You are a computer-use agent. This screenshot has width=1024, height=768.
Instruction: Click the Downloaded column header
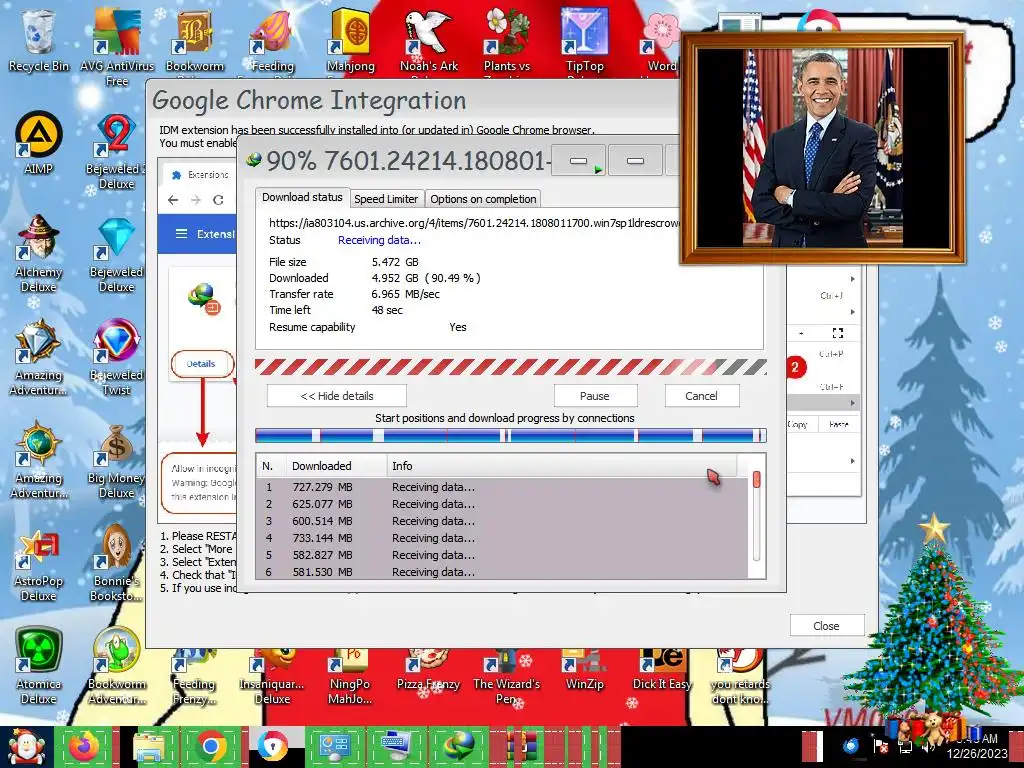(x=336, y=466)
